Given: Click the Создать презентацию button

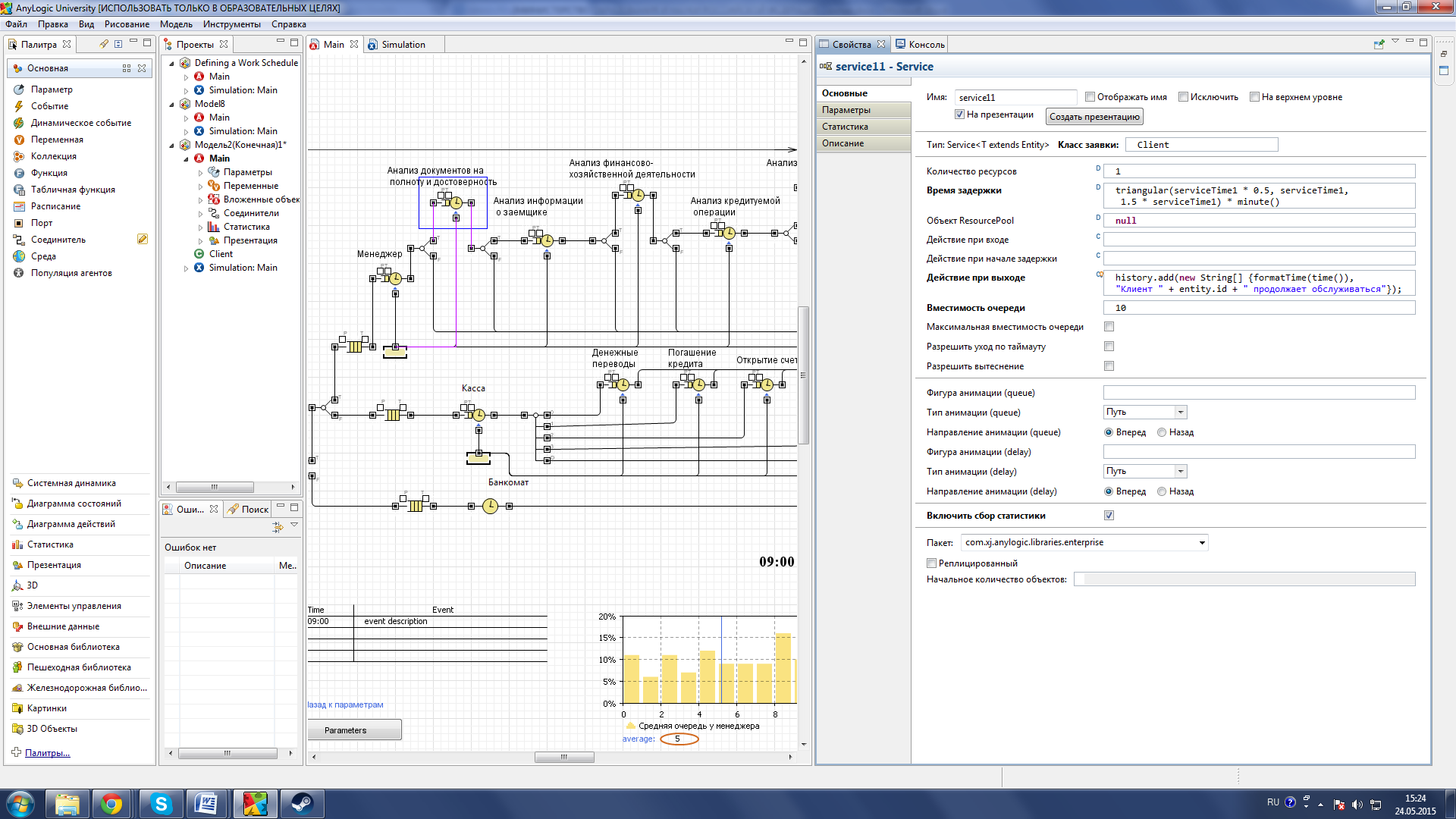Looking at the screenshot, I should pos(1094,117).
